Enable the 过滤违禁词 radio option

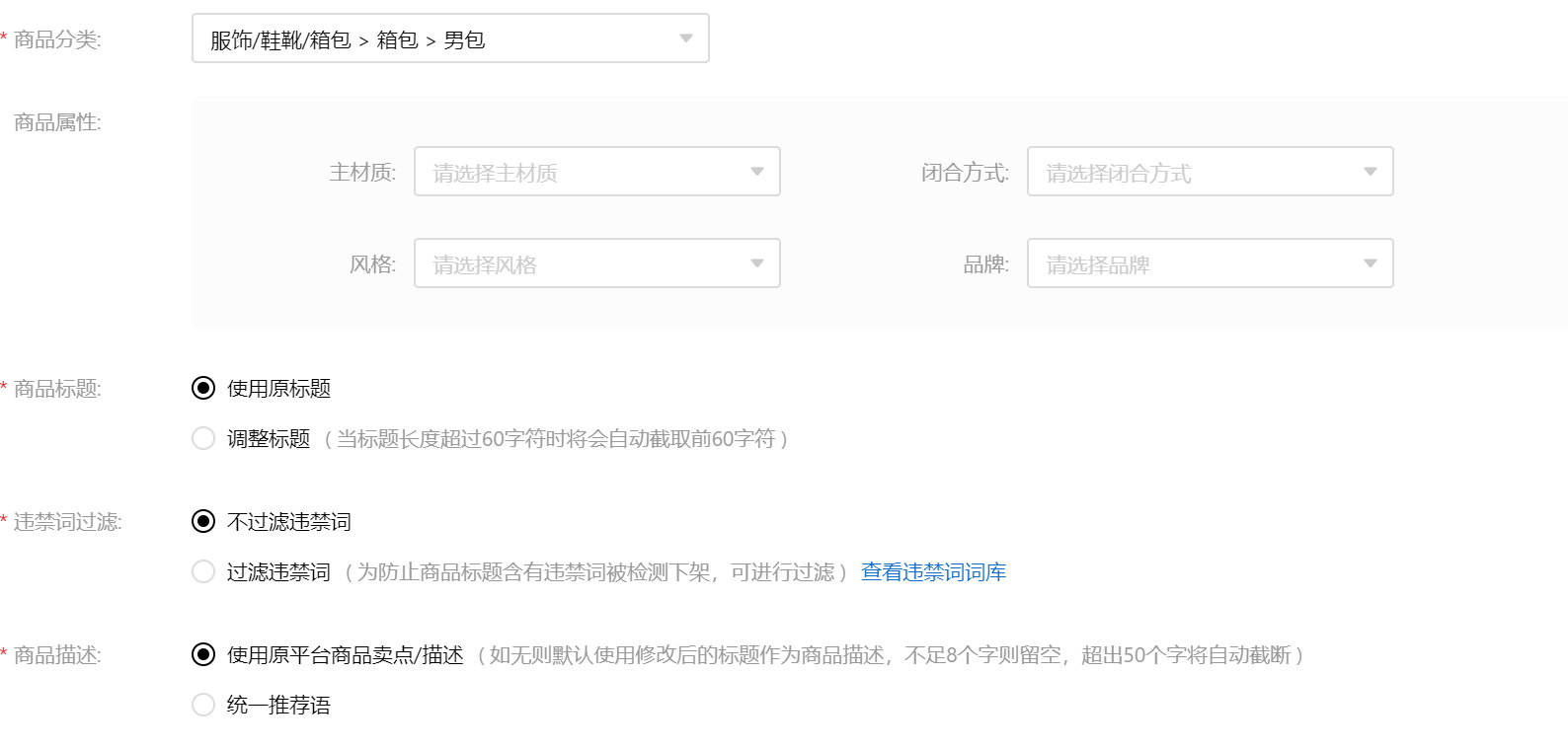[203, 571]
